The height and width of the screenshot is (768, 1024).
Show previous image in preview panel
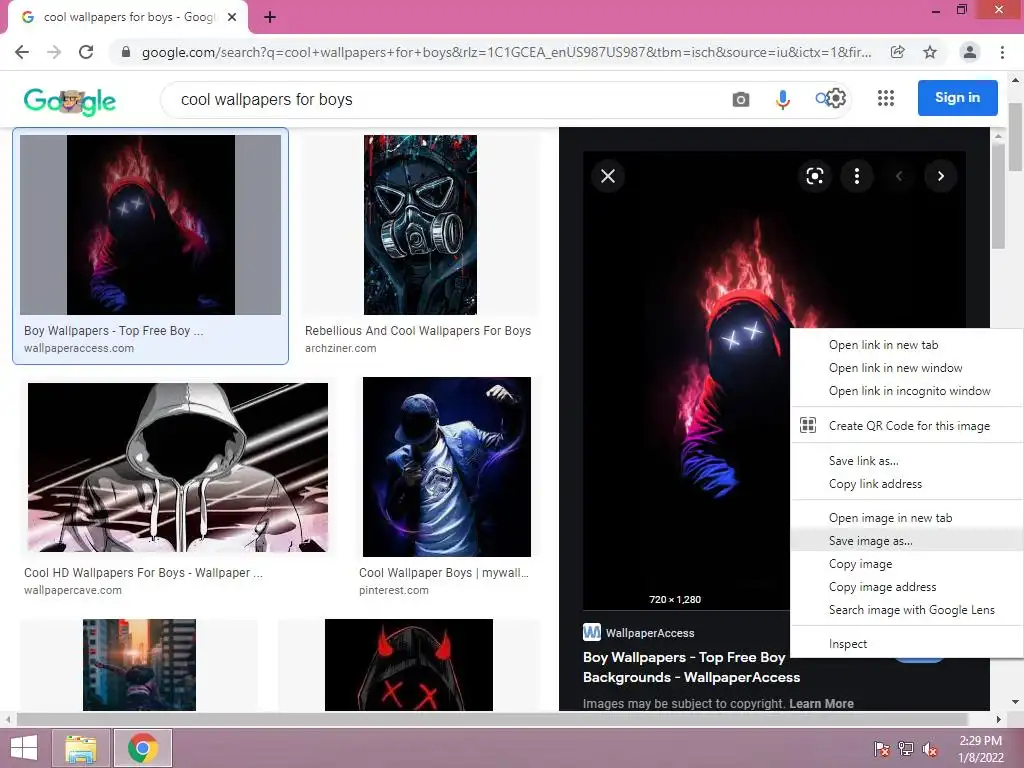point(899,176)
